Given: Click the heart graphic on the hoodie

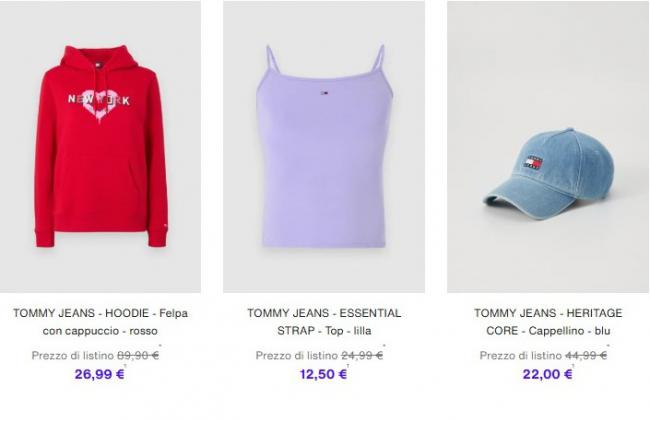Looking at the screenshot, I should click(99, 106).
